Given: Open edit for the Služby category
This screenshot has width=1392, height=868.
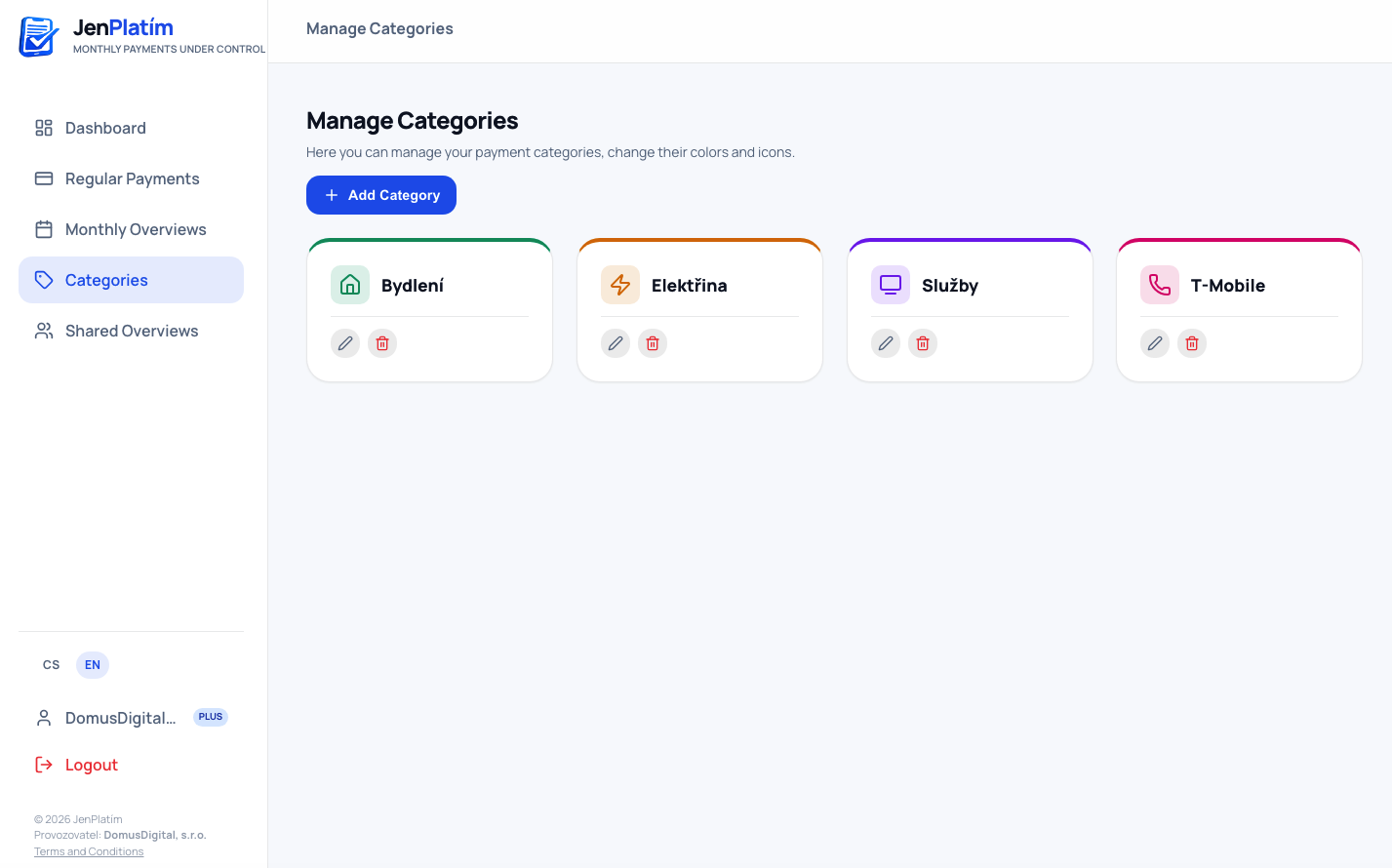Looking at the screenshot, I should coord(886,343).
